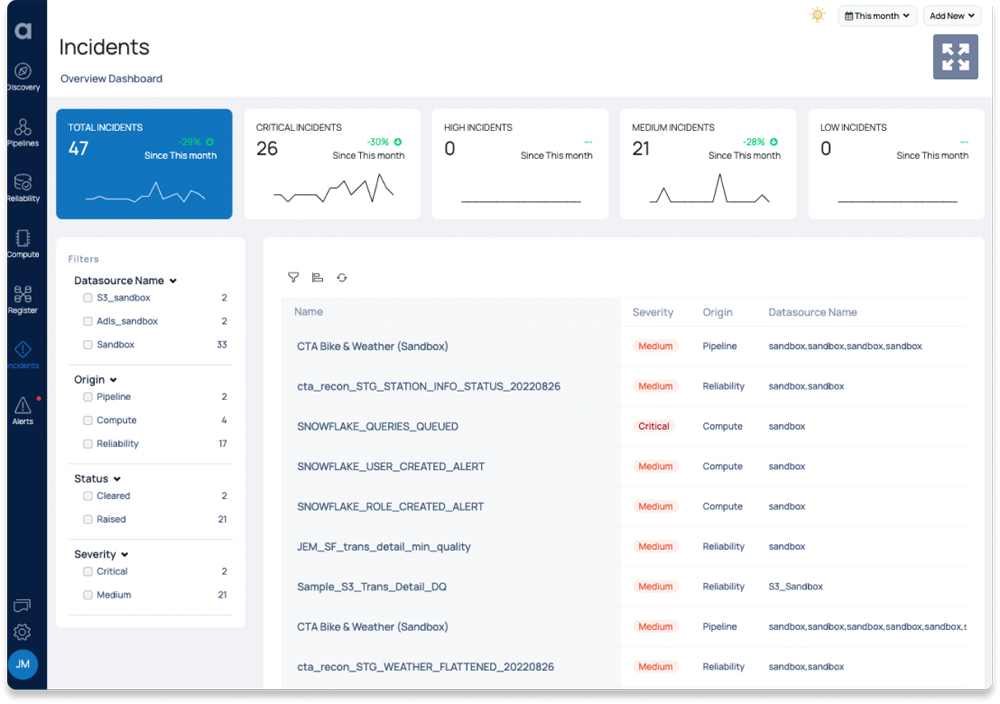The width and height of the screenshot is (1000, 704).
Task: Open the Add New dropdown
Action: 950,15
